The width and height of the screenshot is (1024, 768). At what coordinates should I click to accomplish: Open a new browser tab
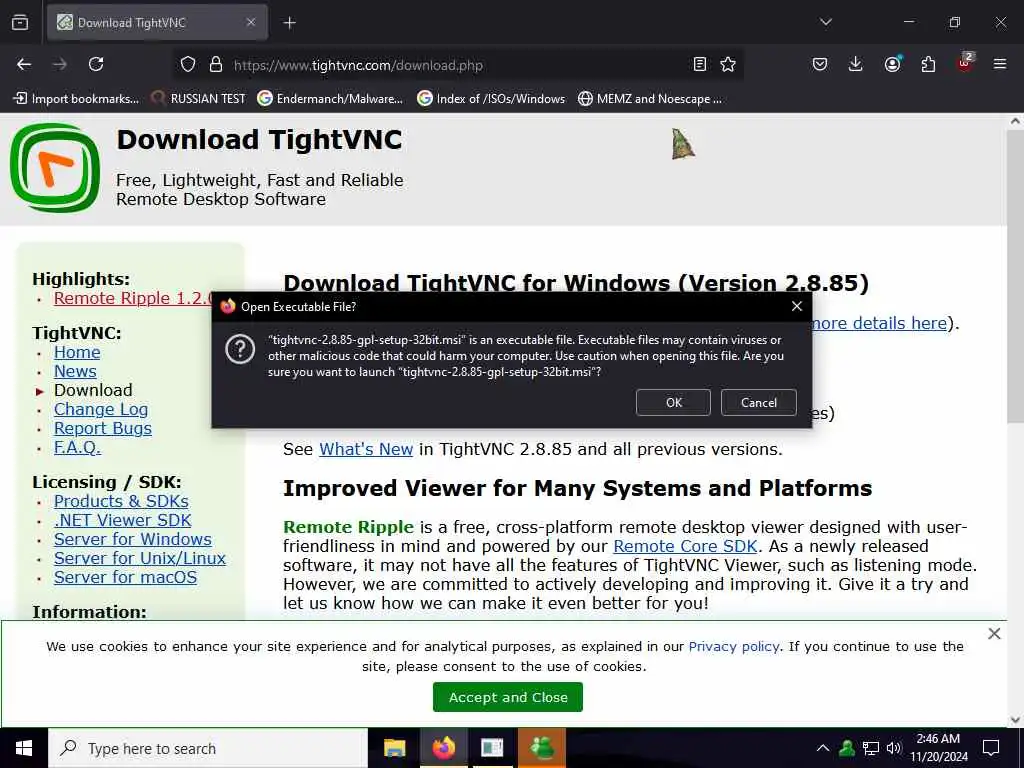click(x=289, y=23)
